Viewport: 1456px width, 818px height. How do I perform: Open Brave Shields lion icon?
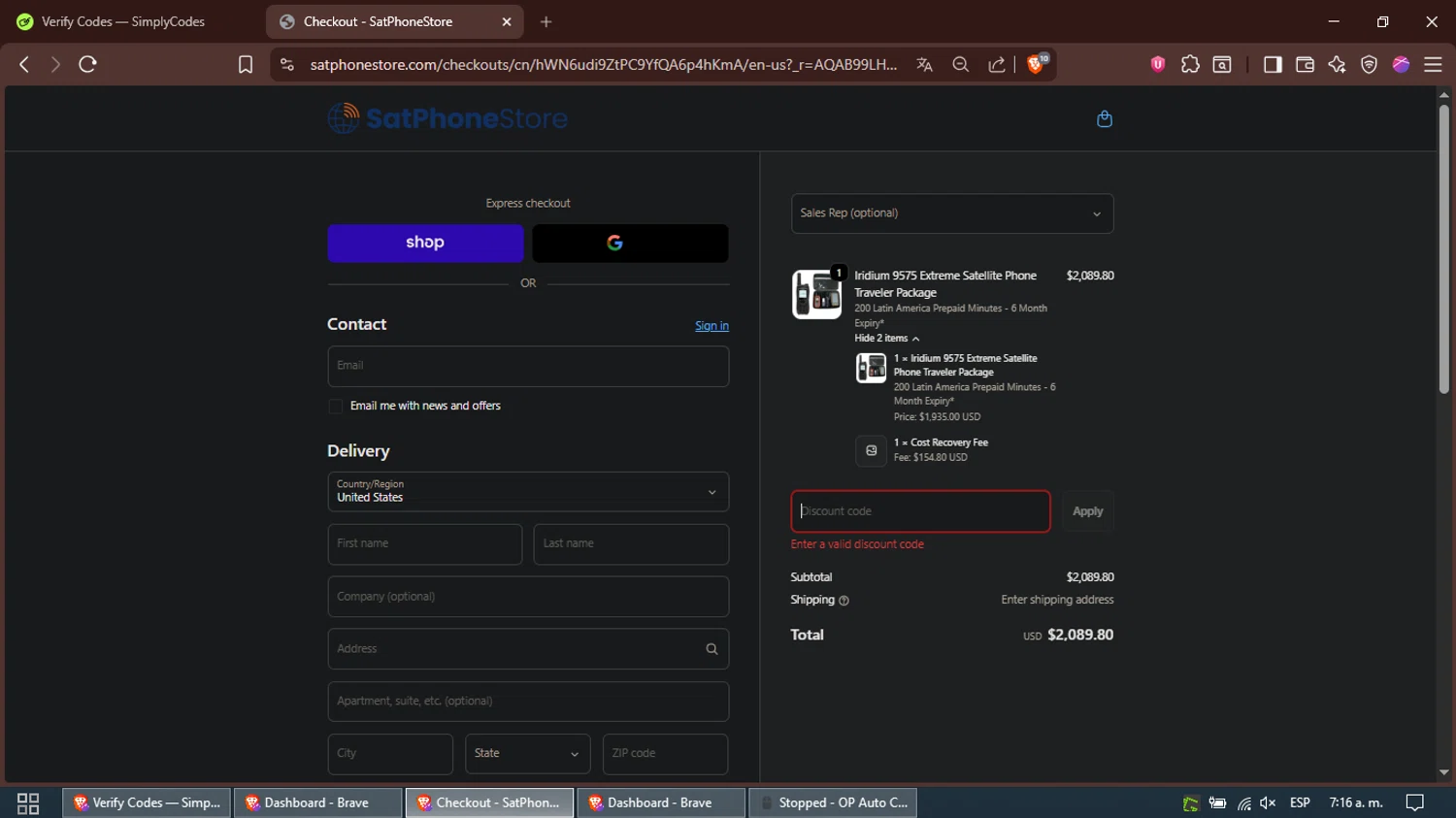point(1038,64)
